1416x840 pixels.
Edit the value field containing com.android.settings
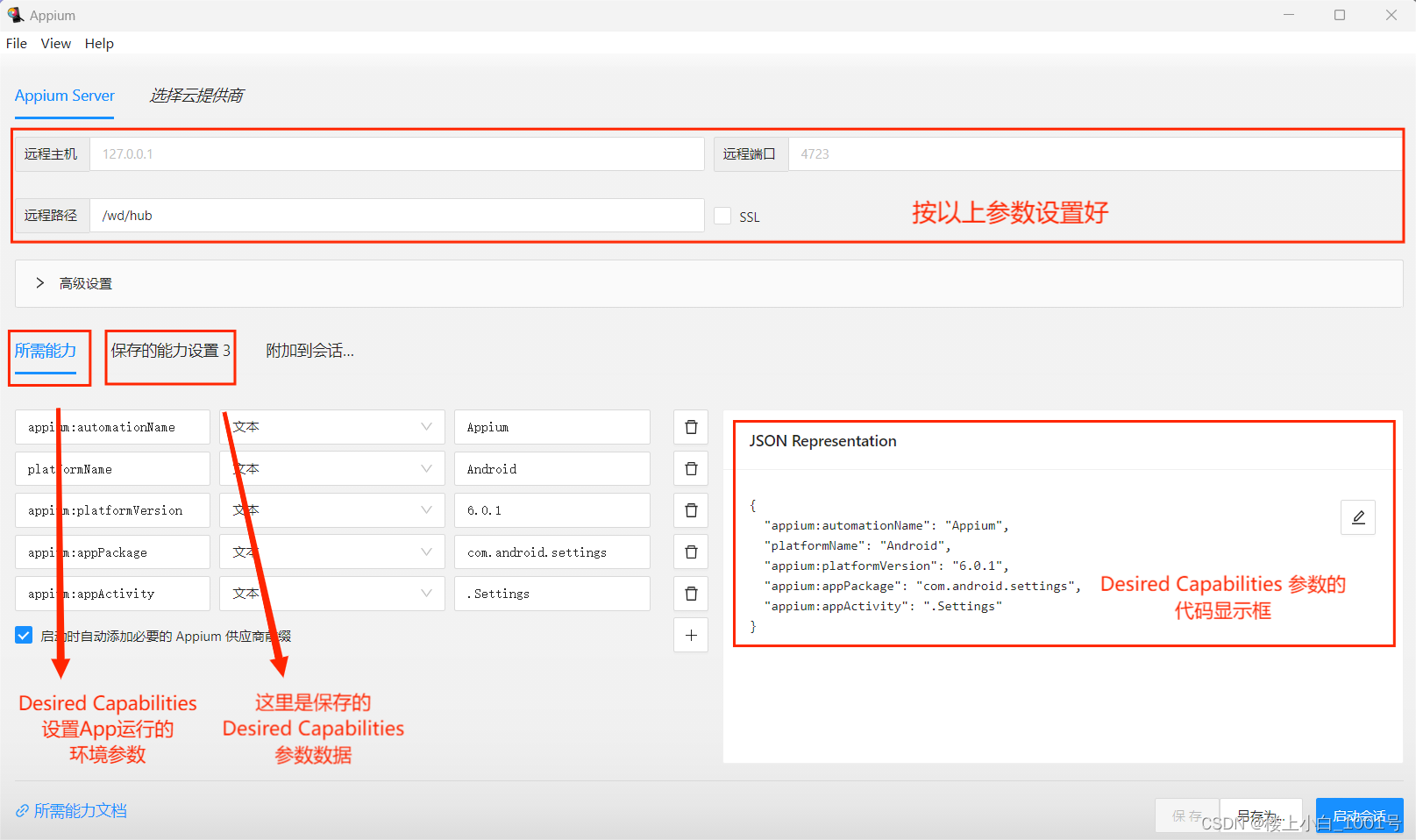click(552, 552)
